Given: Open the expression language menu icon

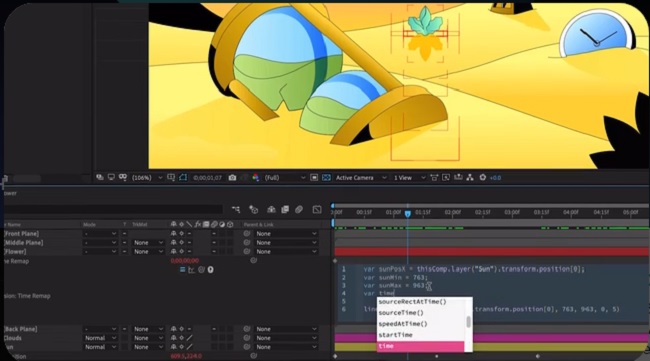Looking at the screenshot, I should pos(211,270).
